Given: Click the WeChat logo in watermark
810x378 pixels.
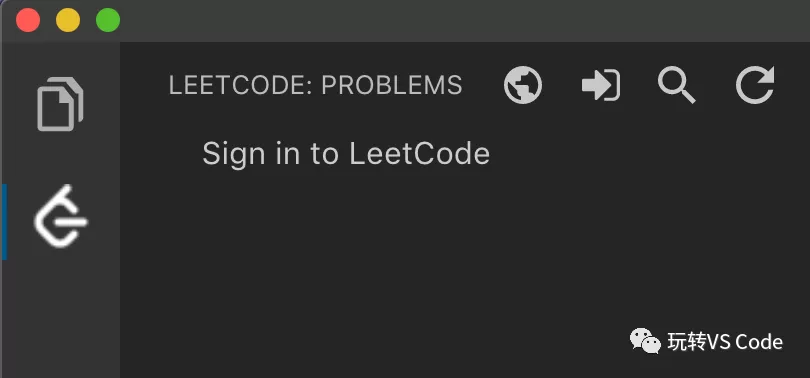Looking at the screenshot, I should (x=645, y=341).
